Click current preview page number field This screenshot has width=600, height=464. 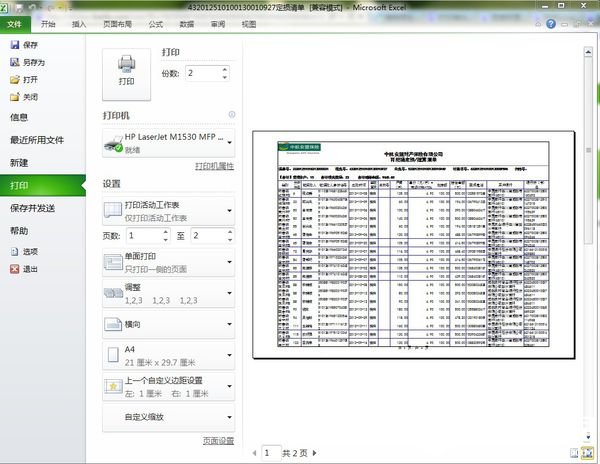(x=271, y=453)
